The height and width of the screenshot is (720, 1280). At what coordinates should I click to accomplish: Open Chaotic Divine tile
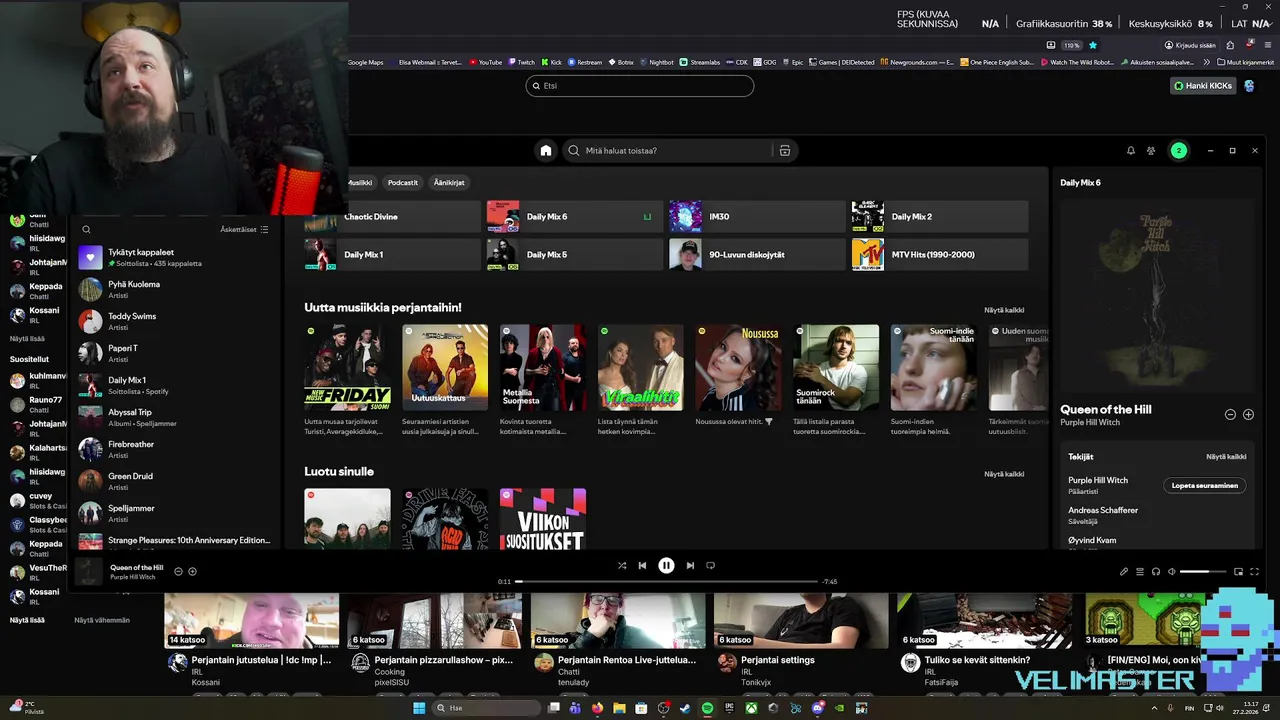(393, 217)
